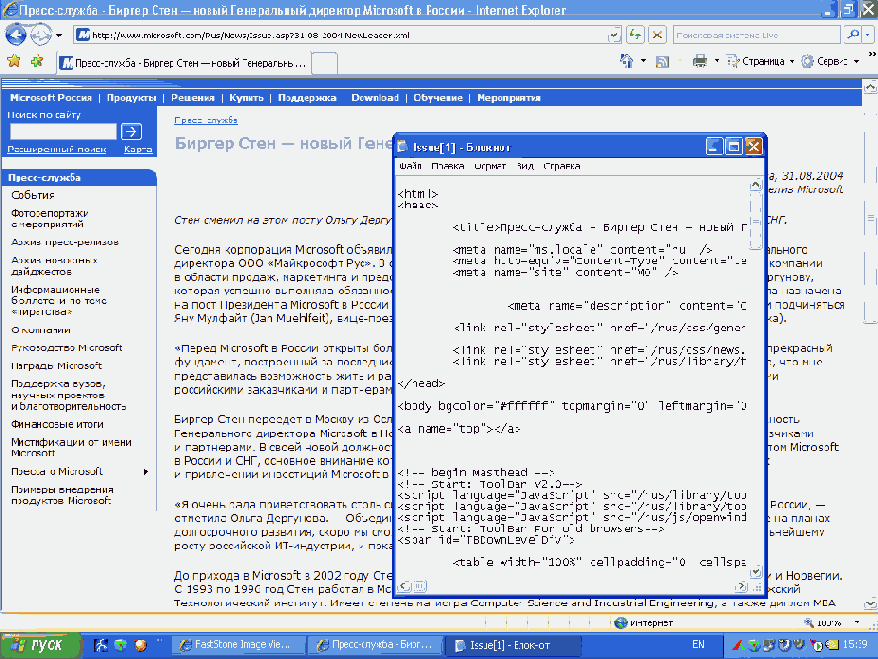Image resolution: width=878 pixels, height=659 pixels.
Task: Click the Интернет security zone indicator
Action: [644, 623]
